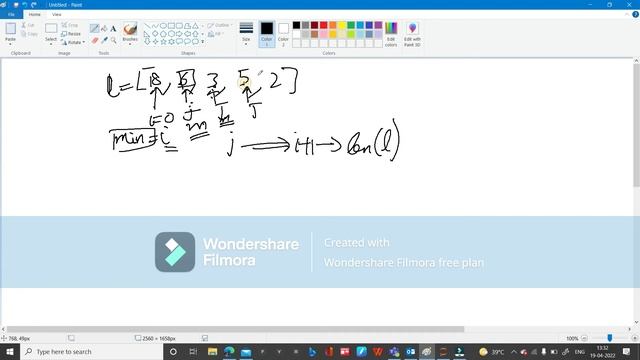Click the taskbar search box

point(91,351)
